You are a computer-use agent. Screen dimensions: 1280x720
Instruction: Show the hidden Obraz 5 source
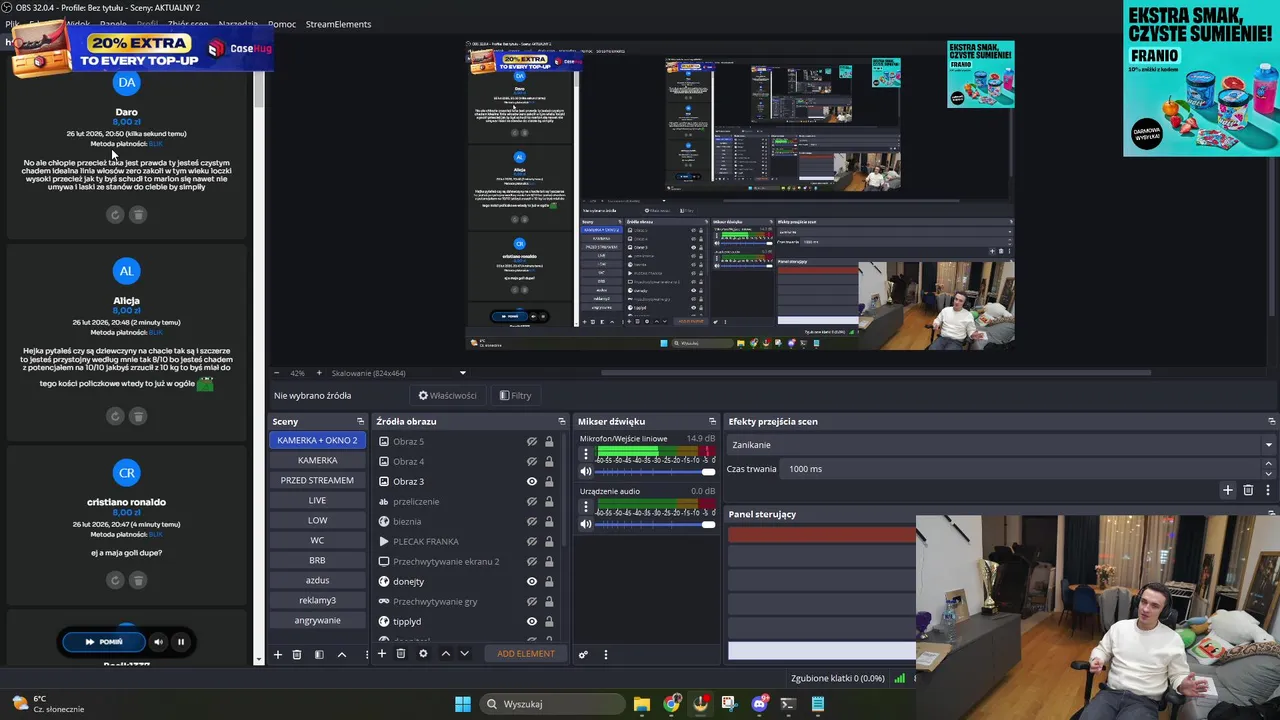pyautogui.click(x=532, y=441)
